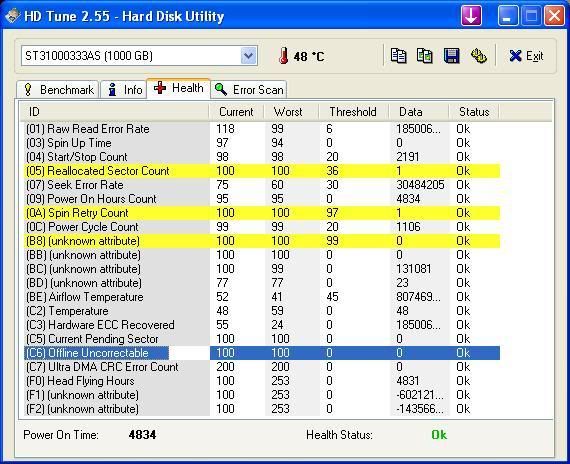Click the Worst column header

(x=291, y=112)
